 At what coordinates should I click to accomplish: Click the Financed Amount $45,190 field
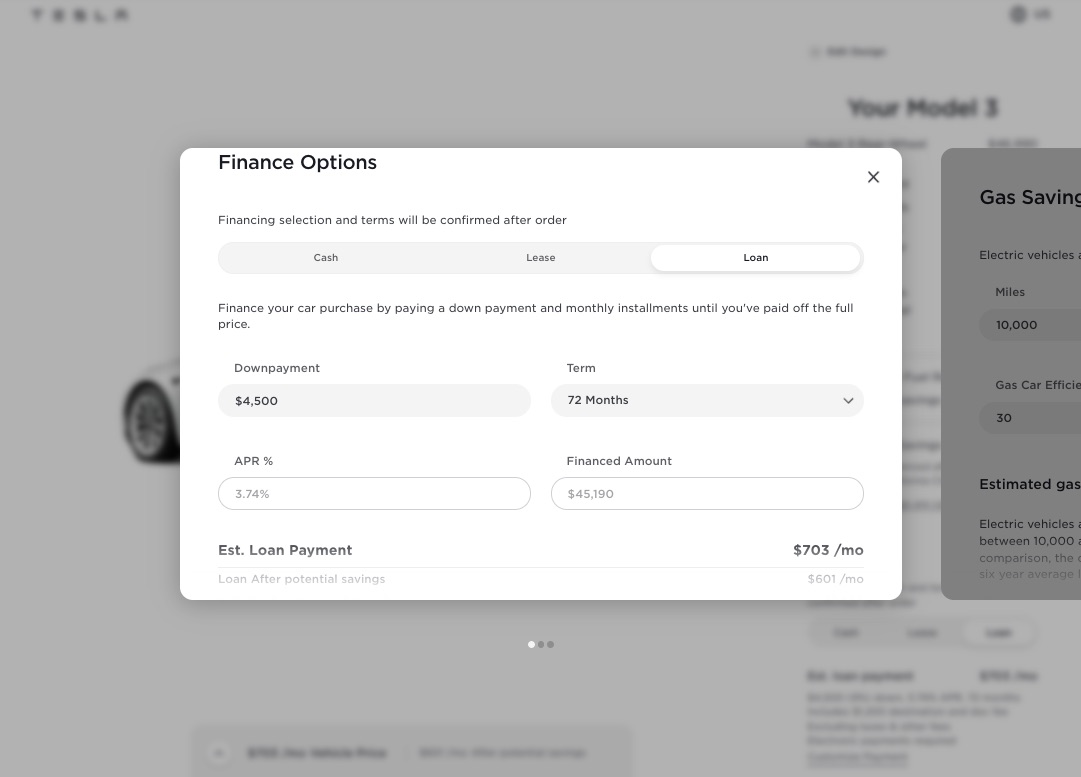707,494
